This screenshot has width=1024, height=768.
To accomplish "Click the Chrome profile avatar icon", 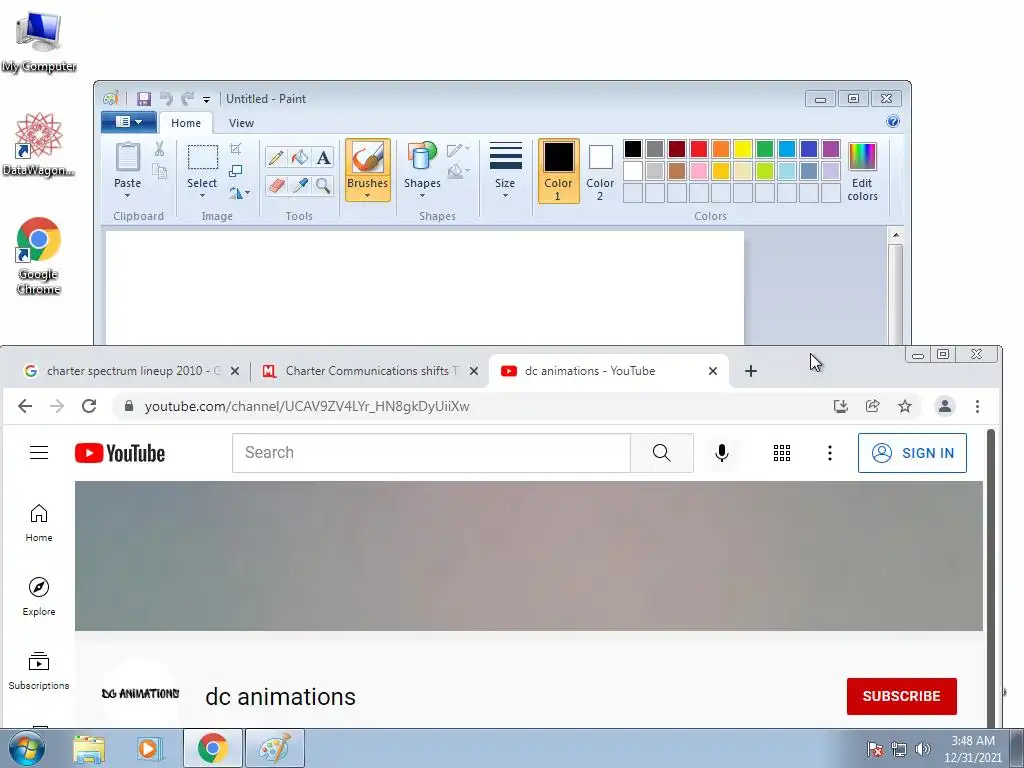I will (x=944, y=406).
